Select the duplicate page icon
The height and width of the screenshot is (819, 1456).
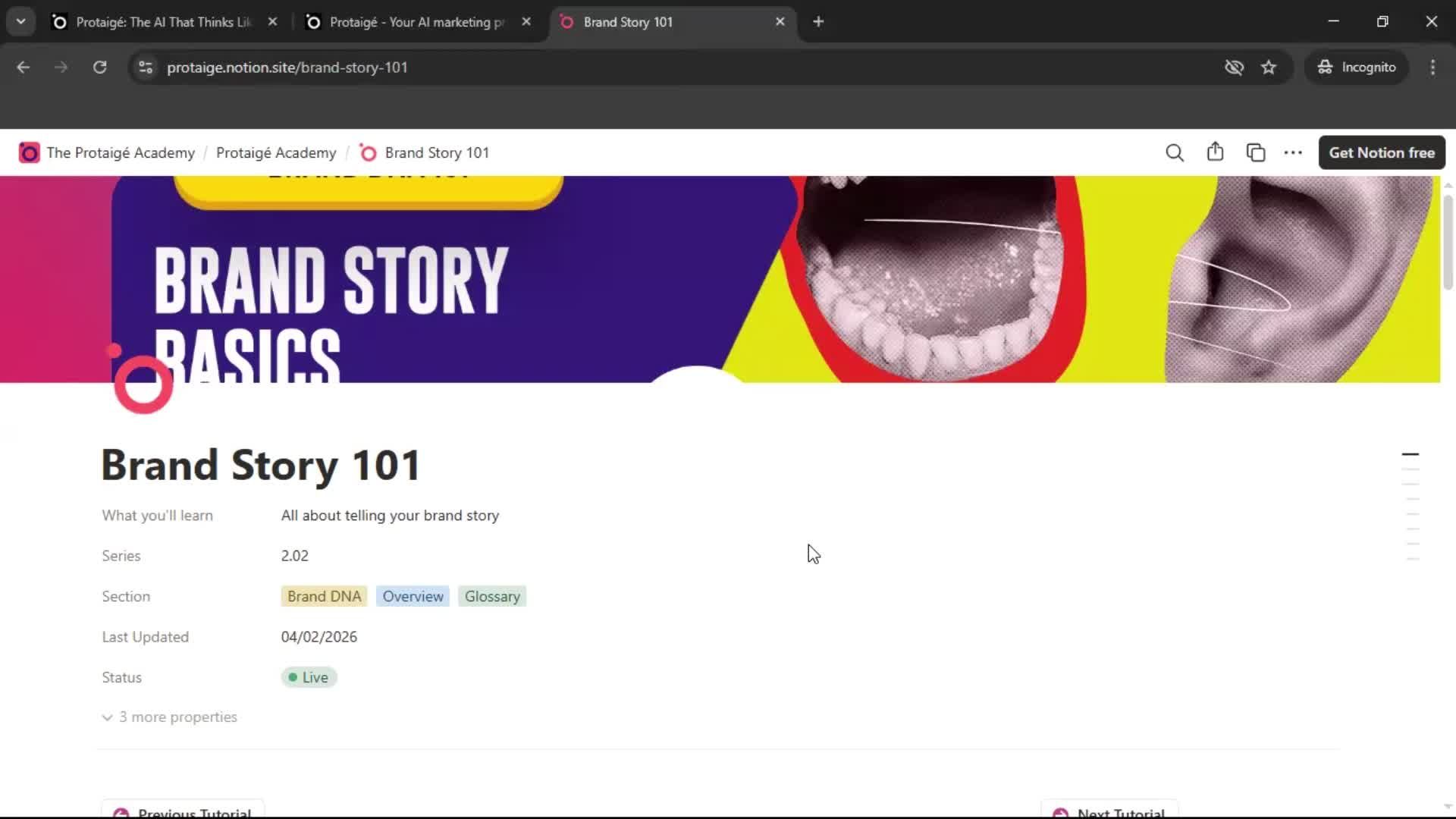click(1256, 152)
